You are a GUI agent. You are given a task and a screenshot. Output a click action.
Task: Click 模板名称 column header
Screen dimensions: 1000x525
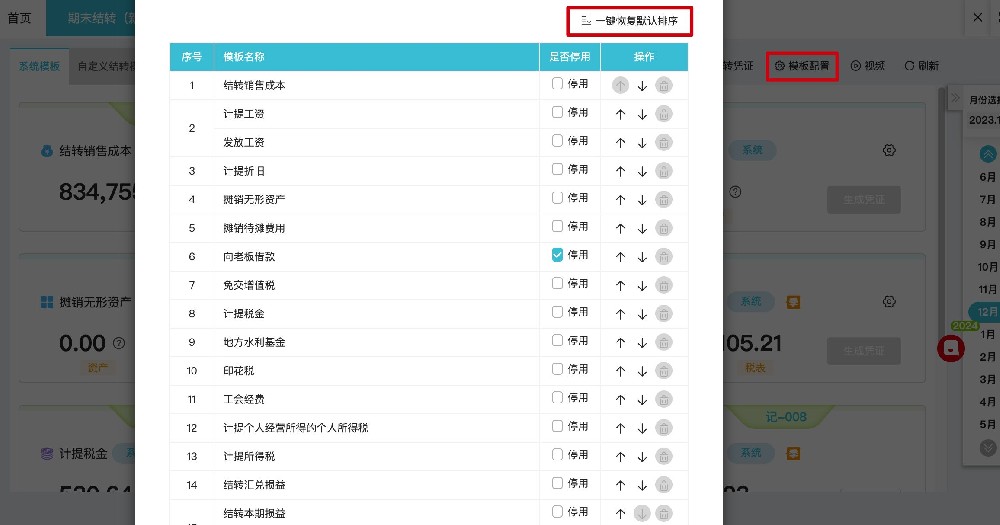(376, 57)
